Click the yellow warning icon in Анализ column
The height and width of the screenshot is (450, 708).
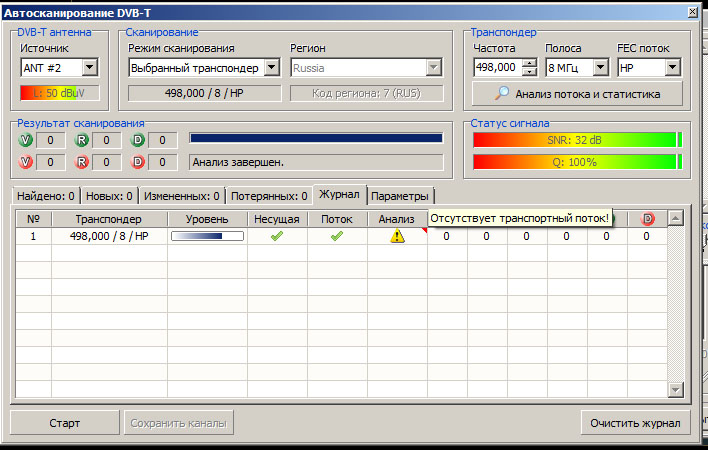pos(397,237)
